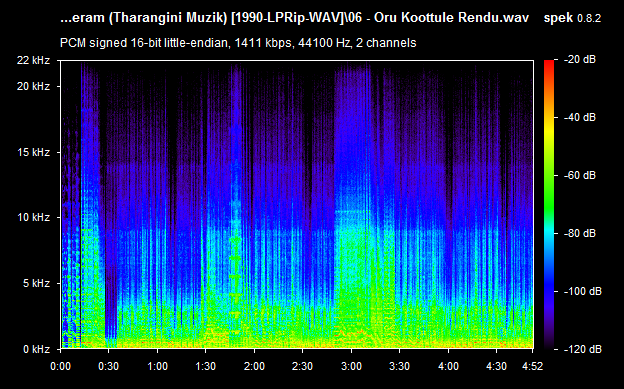Click the 5 kHz frequency label

pos(36,283)
